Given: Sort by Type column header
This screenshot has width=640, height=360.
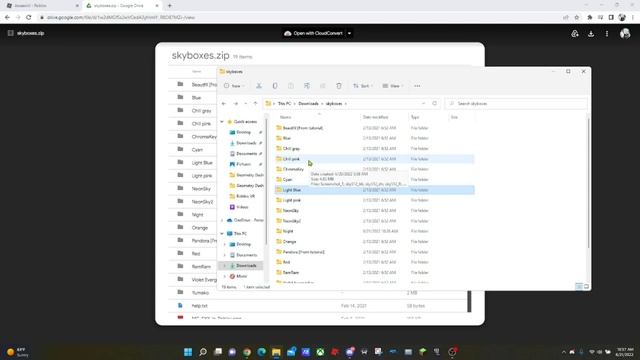Looking at the screenshot, I should 415,117.
